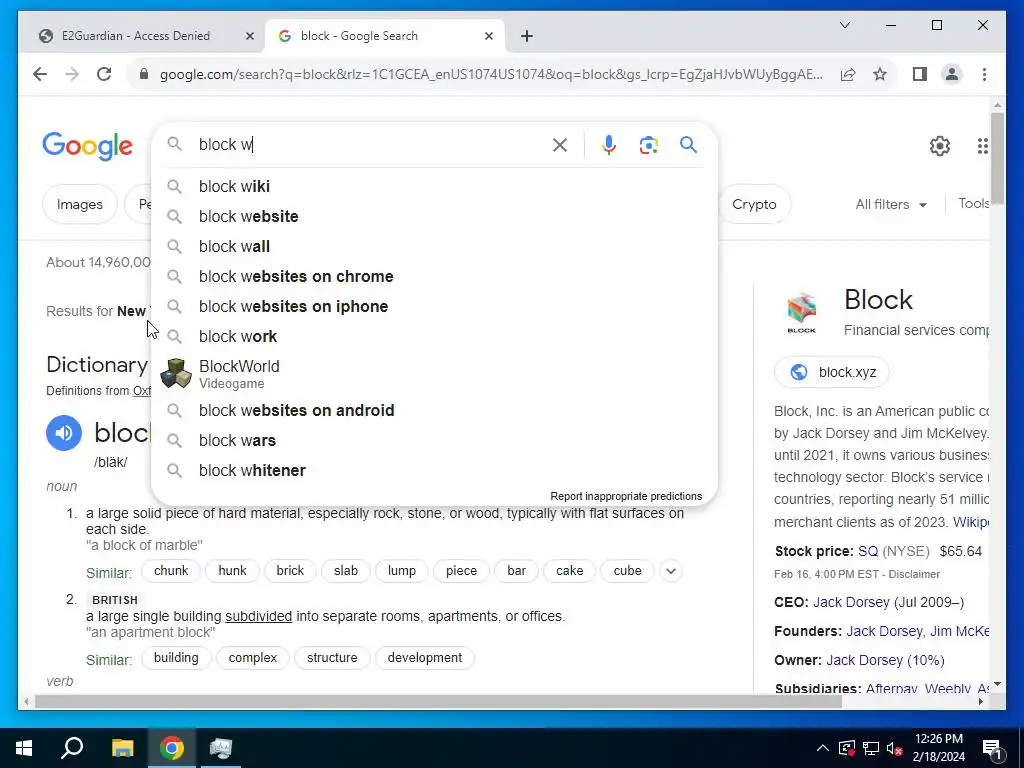Choose suggestion block website
Viewport: 1024px width, 768px height.
434,217
